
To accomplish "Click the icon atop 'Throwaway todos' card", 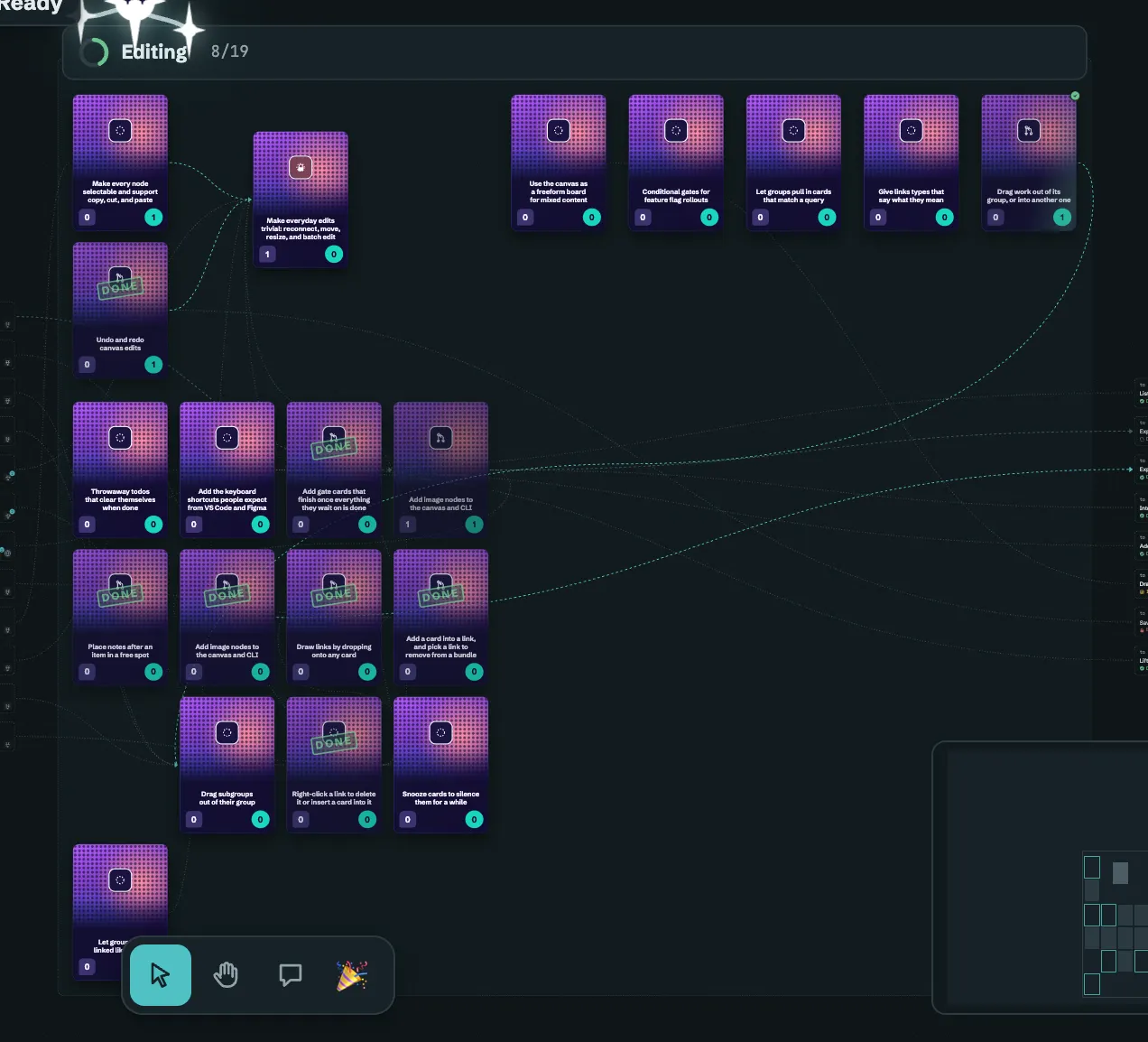I will click(120, 438).
